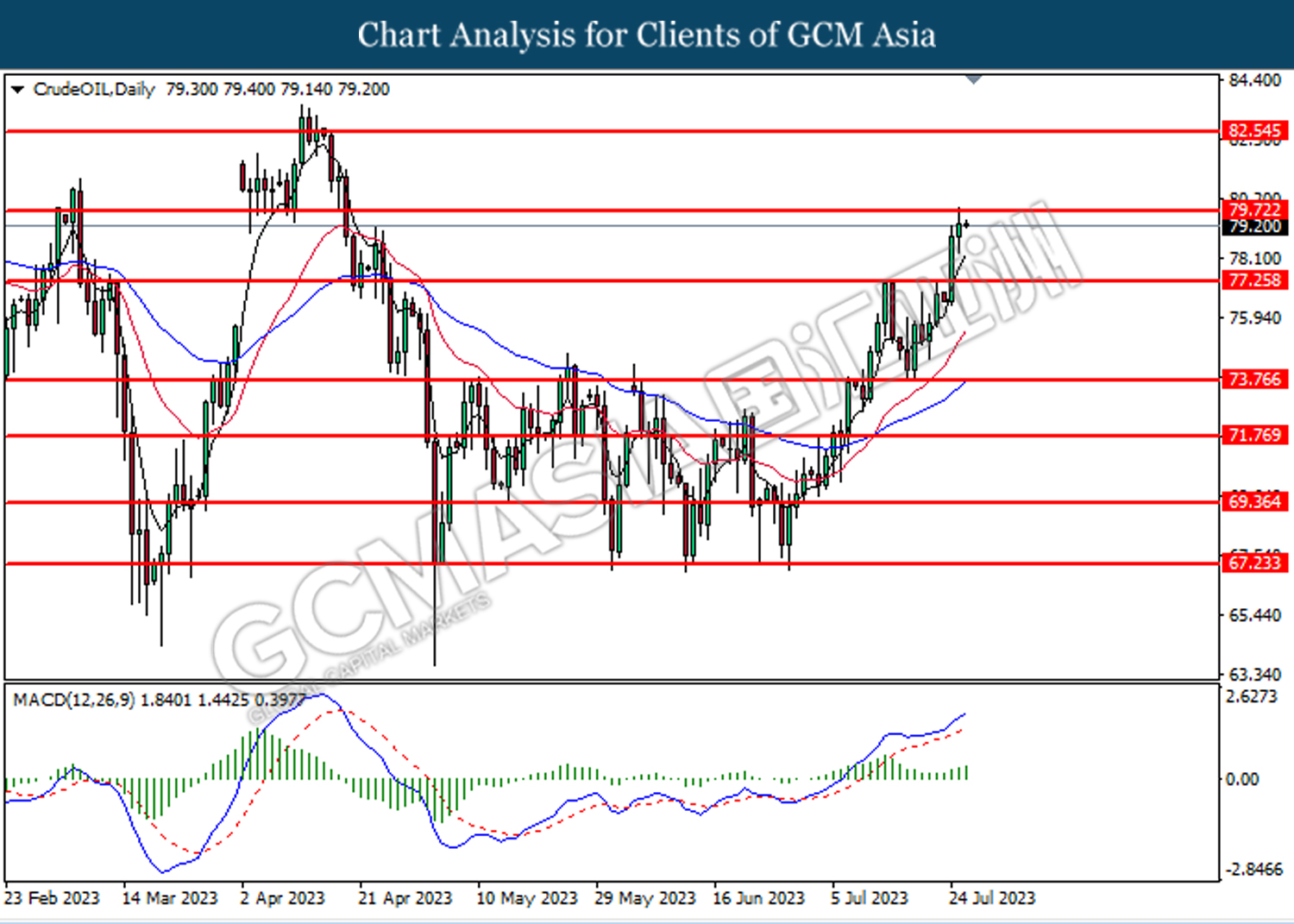The image size is (1294, 924).
Task: Click the 2 Apr 2023 date label
Action: click(x=282, y=898)
